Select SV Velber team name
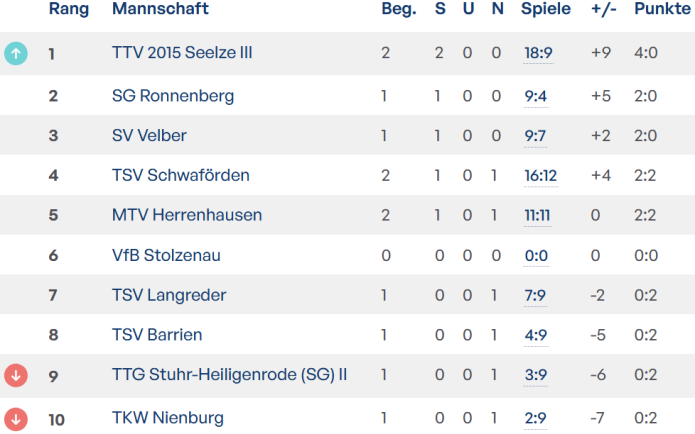The width and height of the screenshot is (695, 434). pos(149,135)
